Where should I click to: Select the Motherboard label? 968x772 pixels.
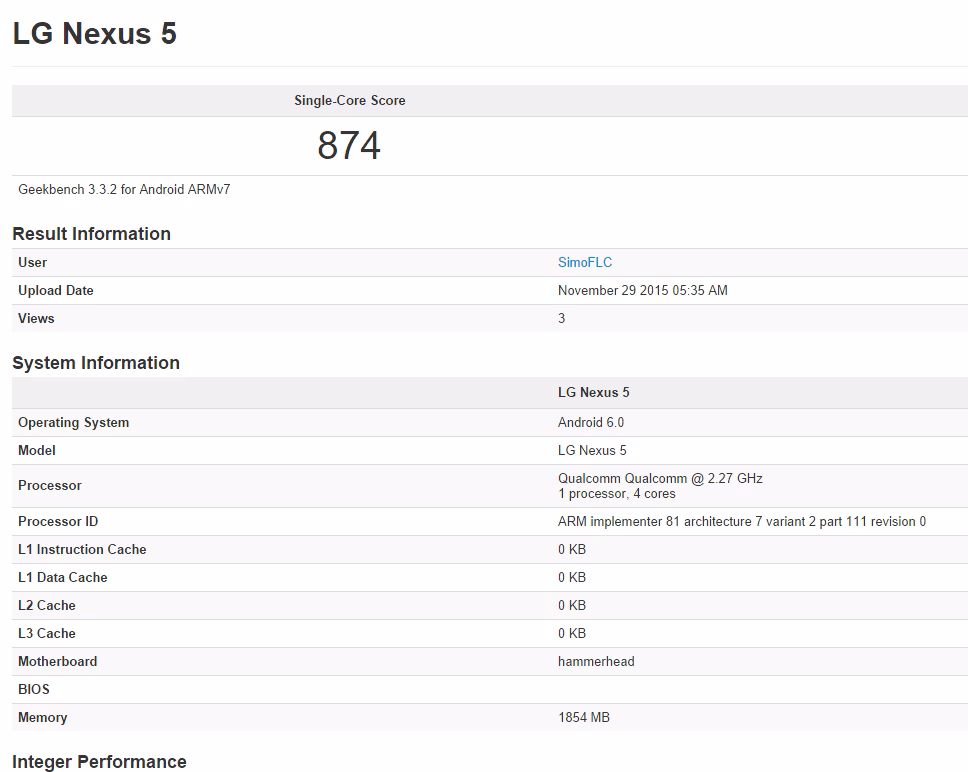(57, 662)
